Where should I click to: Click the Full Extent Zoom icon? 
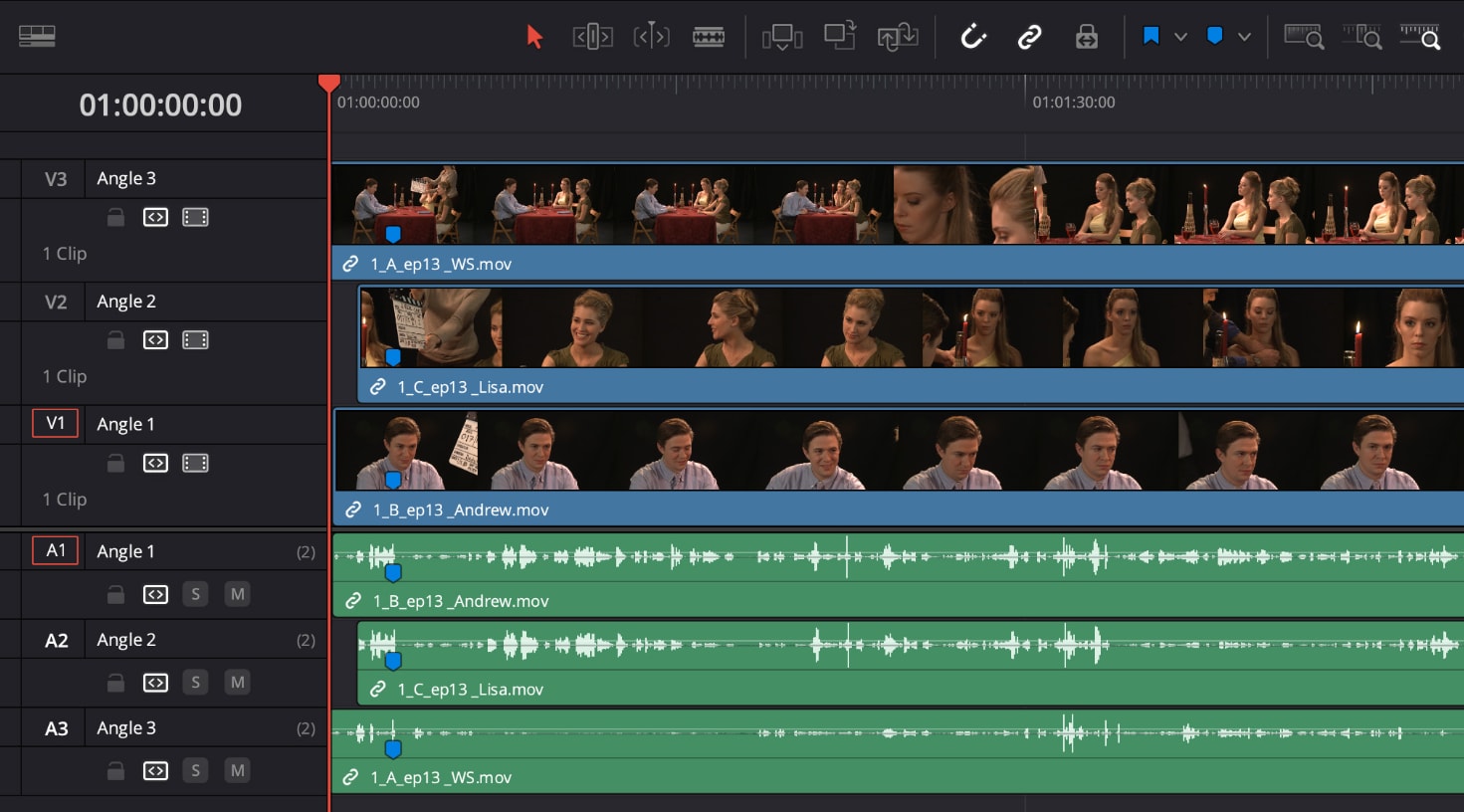click(x=1304, y=36)
